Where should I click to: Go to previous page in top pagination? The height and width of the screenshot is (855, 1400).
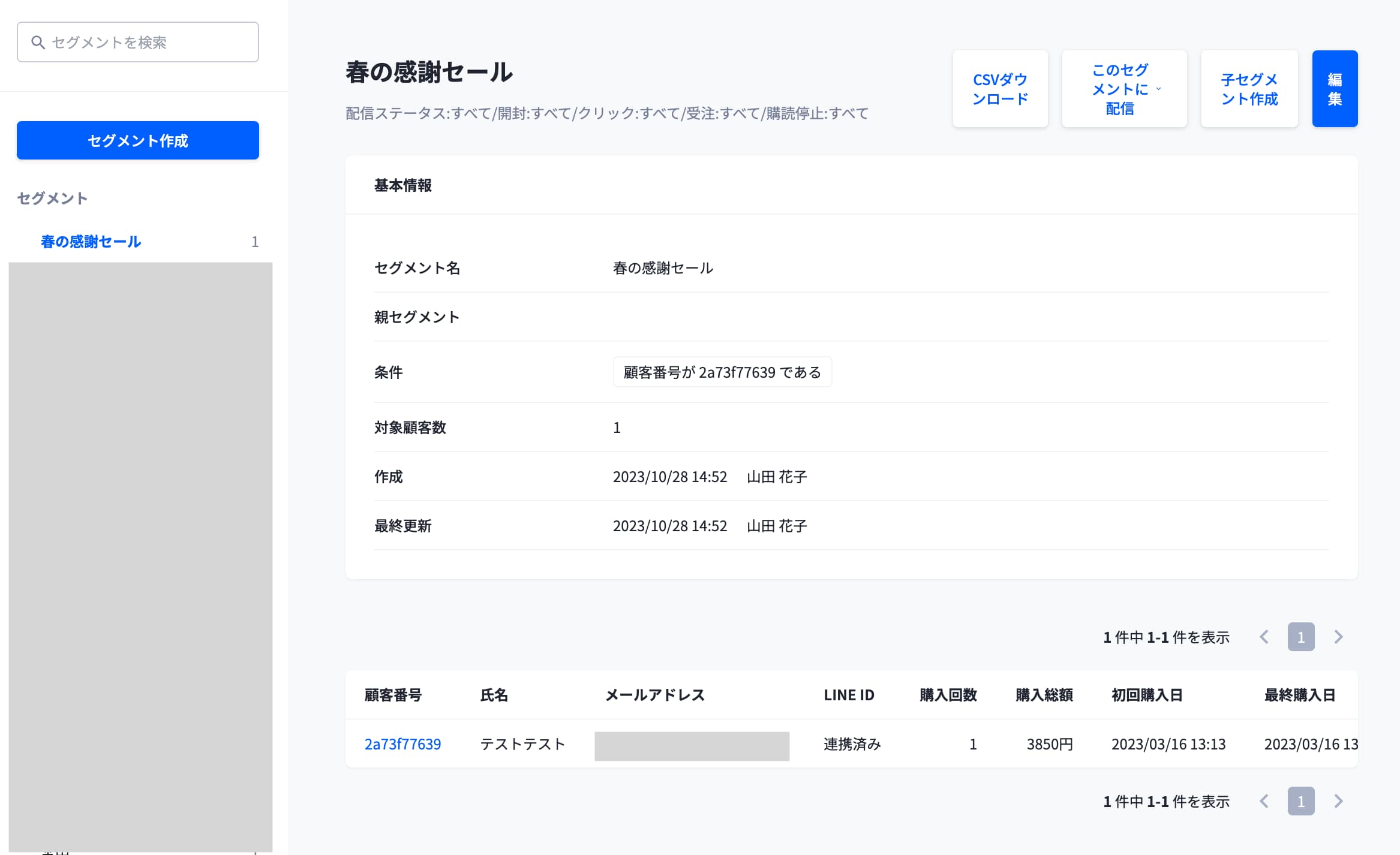(x=1264, y=637)
